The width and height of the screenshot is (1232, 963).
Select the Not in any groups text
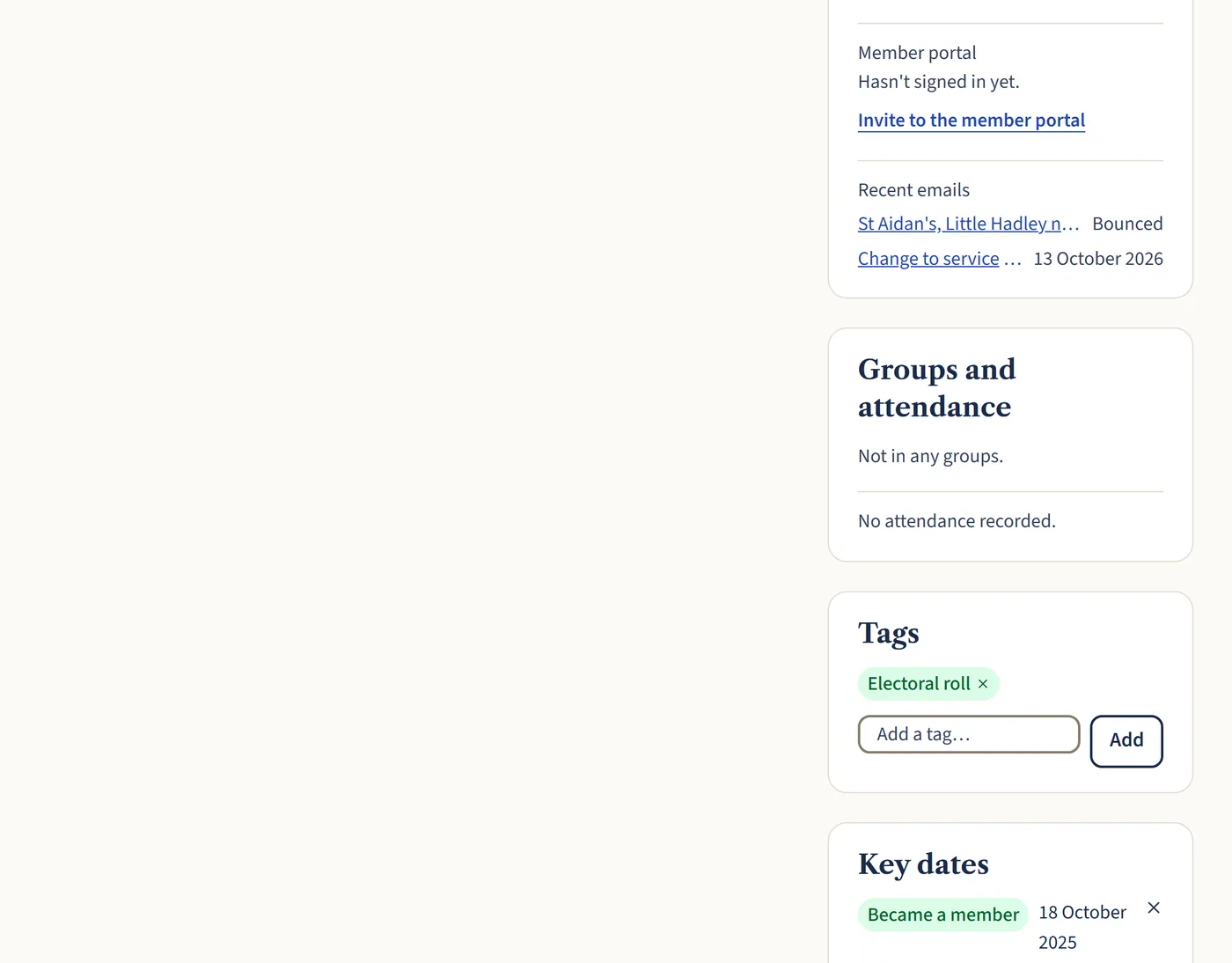(930, 456)
